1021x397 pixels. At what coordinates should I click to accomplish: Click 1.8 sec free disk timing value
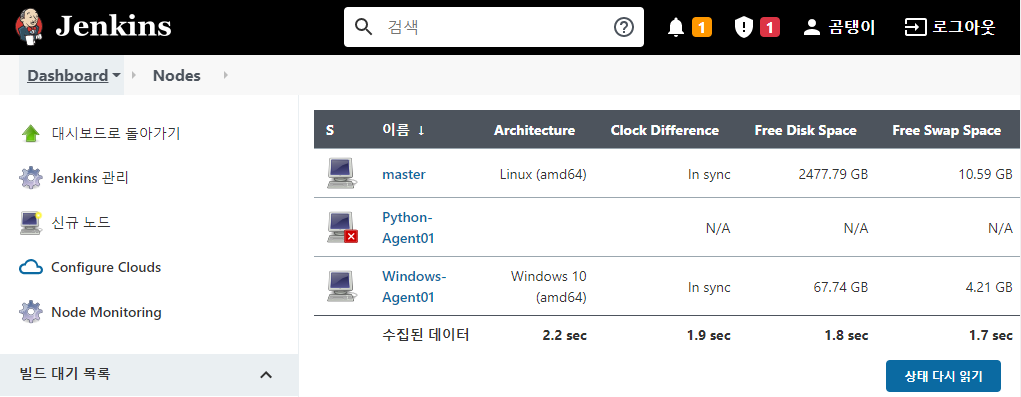point(846,336)
